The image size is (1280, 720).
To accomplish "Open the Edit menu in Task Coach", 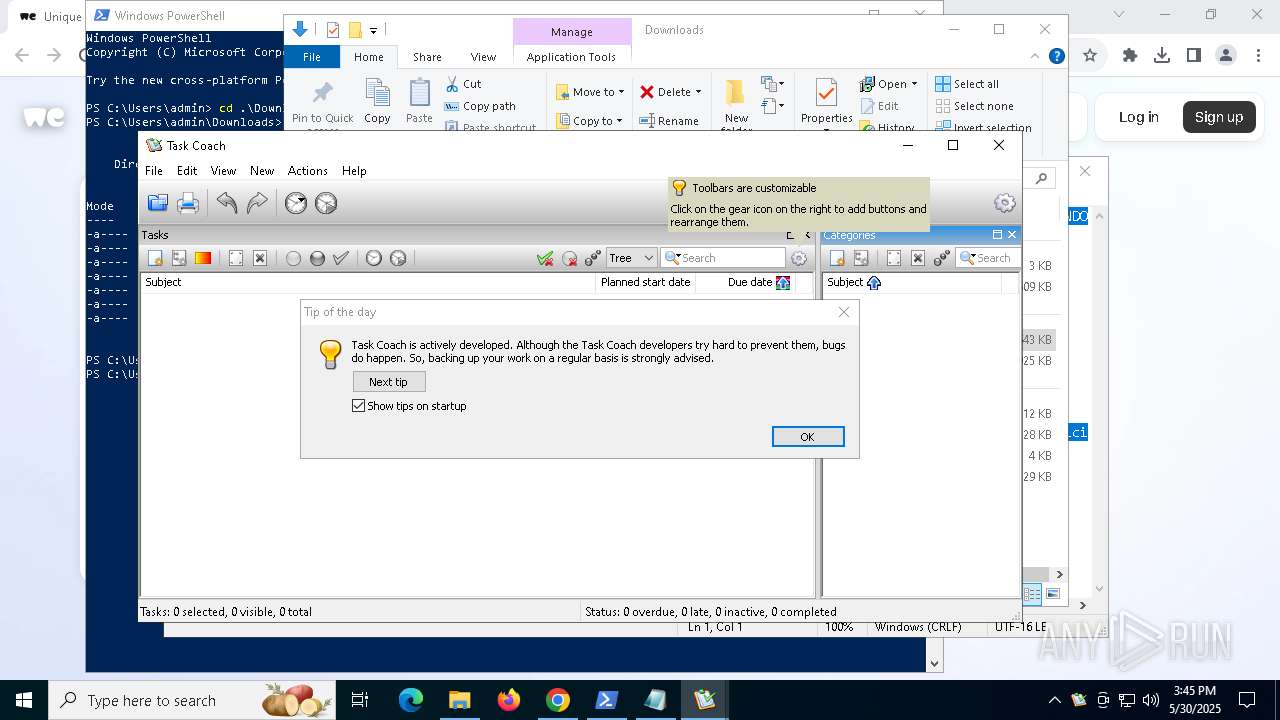I will (x=187, y=171).
